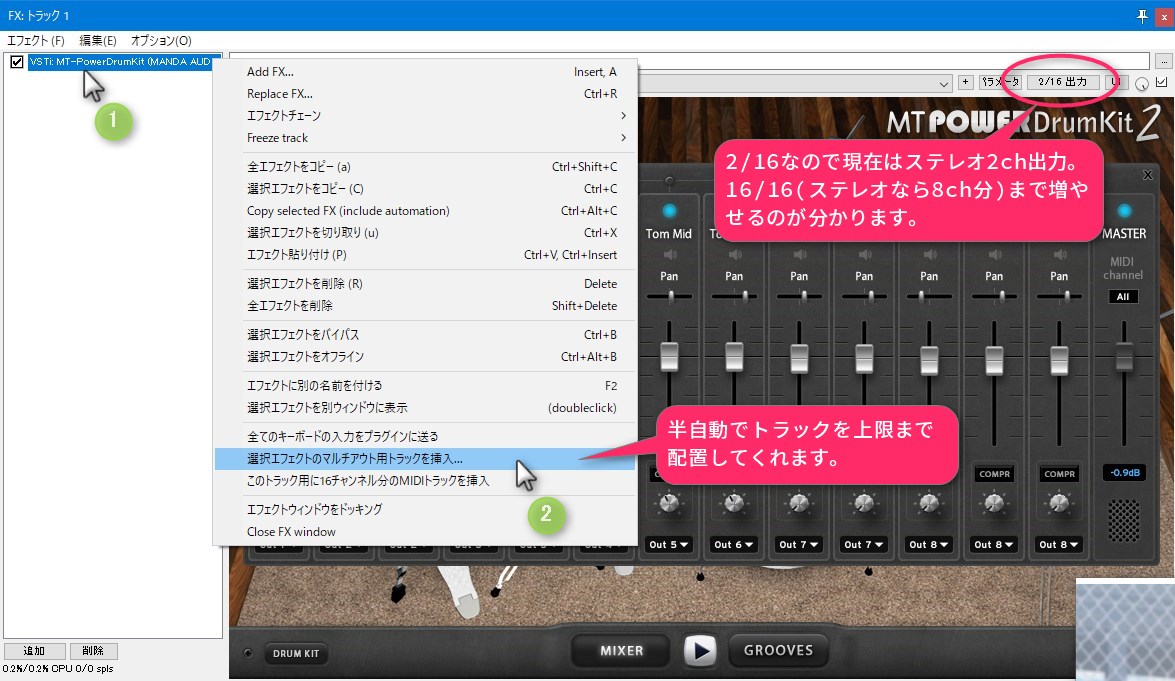This screenshot has width=1175, height=681.
Task: Click speaker icon in the Out 6 strip
Action: pos(734,255)
